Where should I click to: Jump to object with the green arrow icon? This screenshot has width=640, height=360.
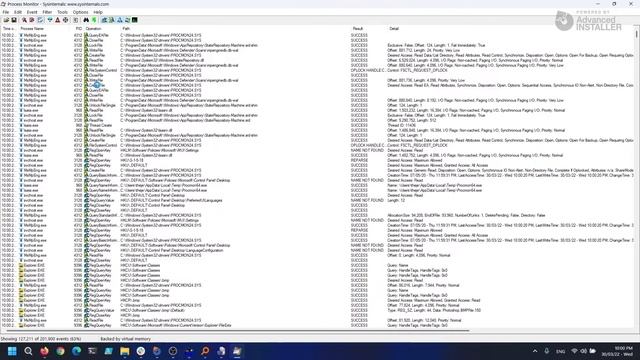(x=94, y=20)
